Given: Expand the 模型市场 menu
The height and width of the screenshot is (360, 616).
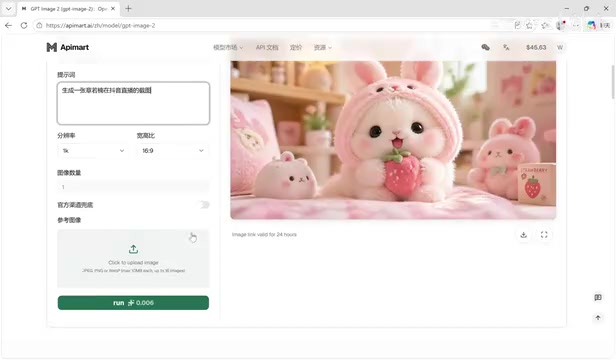Looking at the screenshot, I should (x=228, y=47).
